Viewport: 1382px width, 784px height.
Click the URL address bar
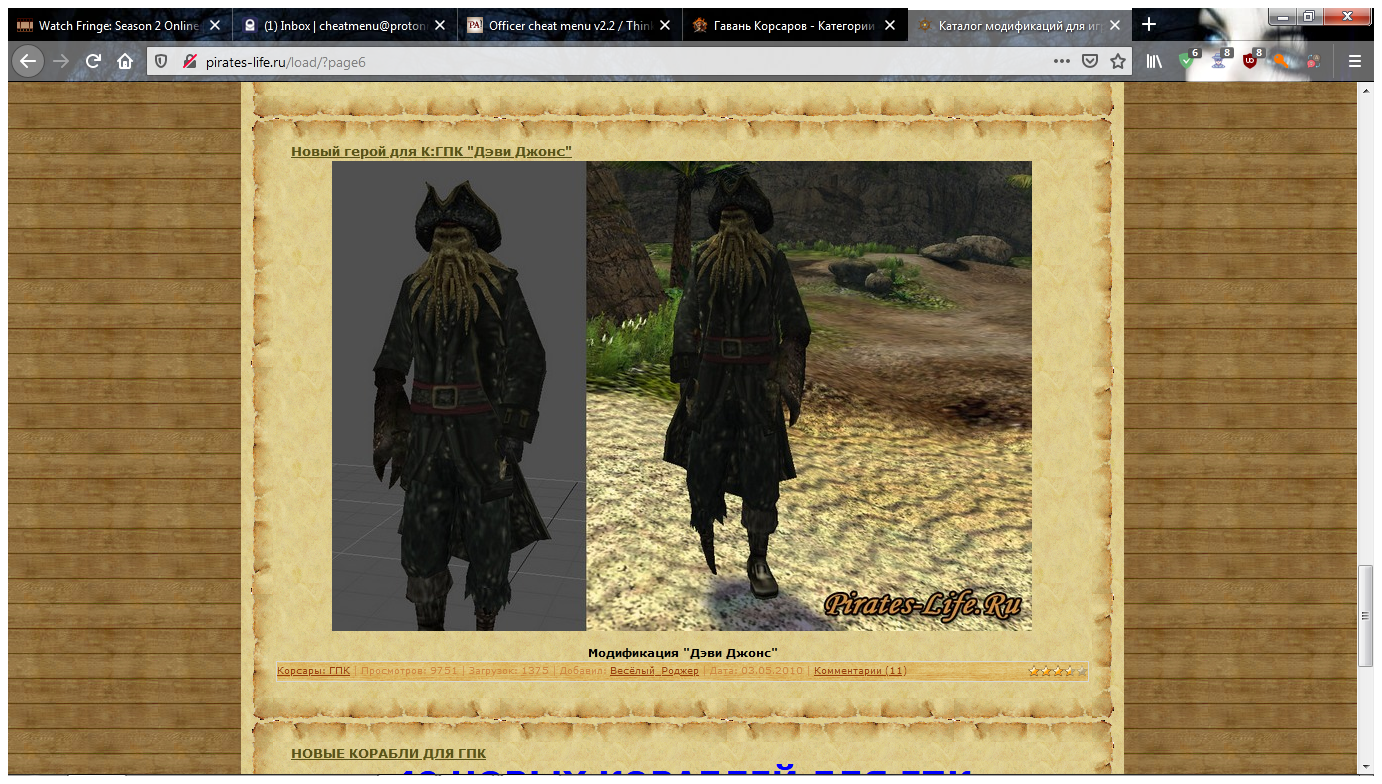(x=600, y=62)
